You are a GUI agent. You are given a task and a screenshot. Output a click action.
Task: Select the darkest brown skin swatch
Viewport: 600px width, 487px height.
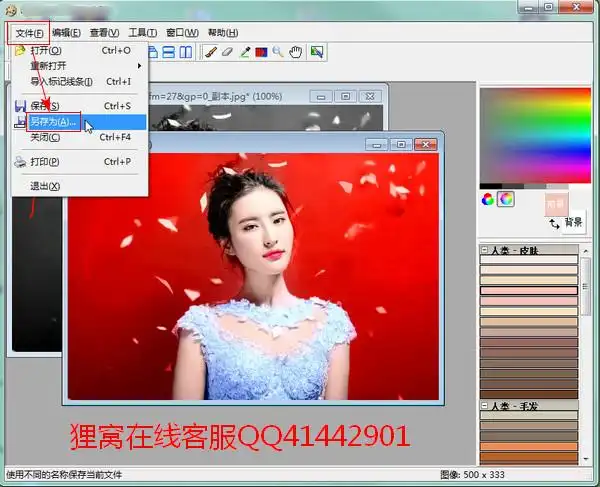[x=529, y=394]
